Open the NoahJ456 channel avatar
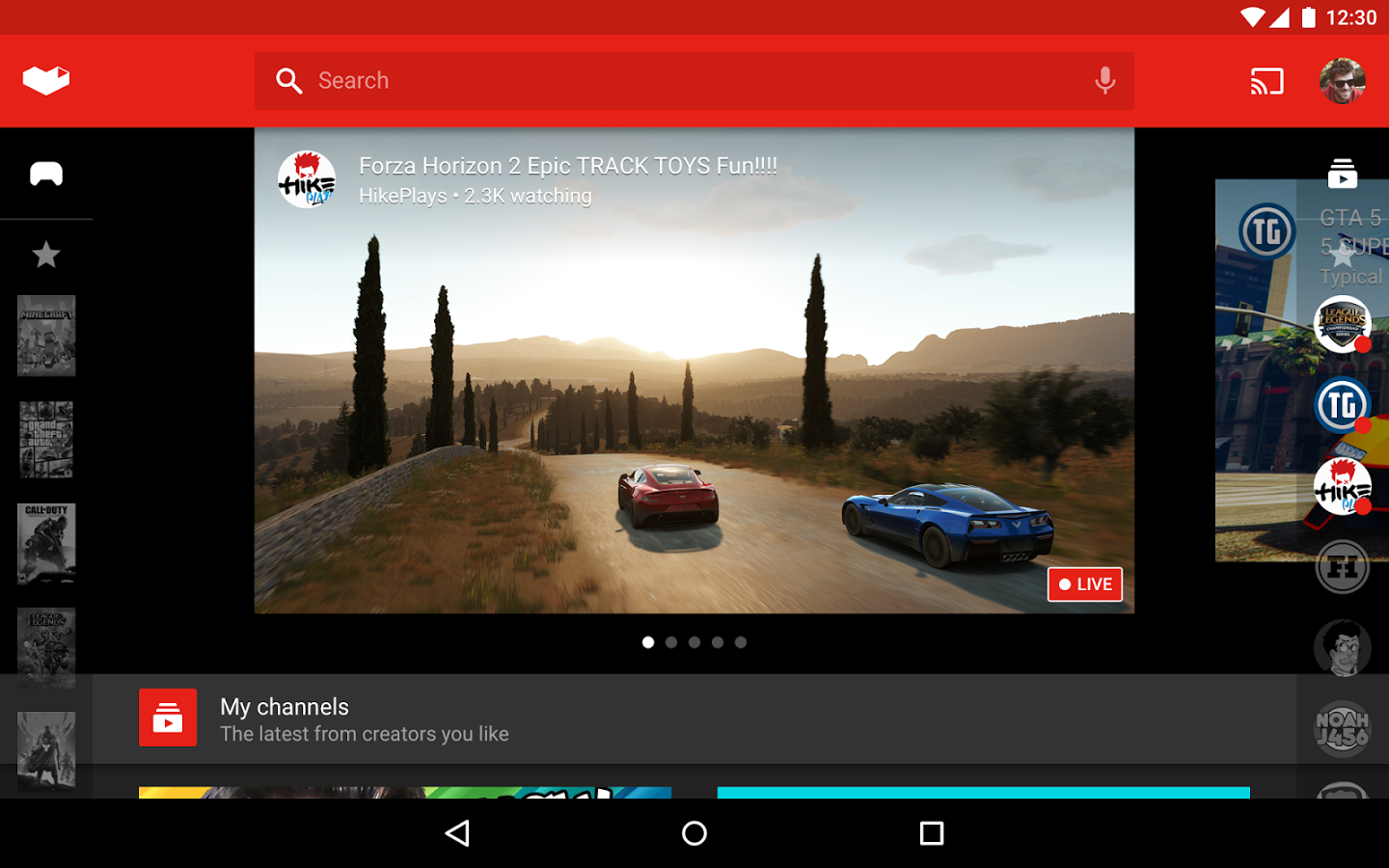Image resolution: width=1389 pixels, height=868 pixels. coord(1343,729)
